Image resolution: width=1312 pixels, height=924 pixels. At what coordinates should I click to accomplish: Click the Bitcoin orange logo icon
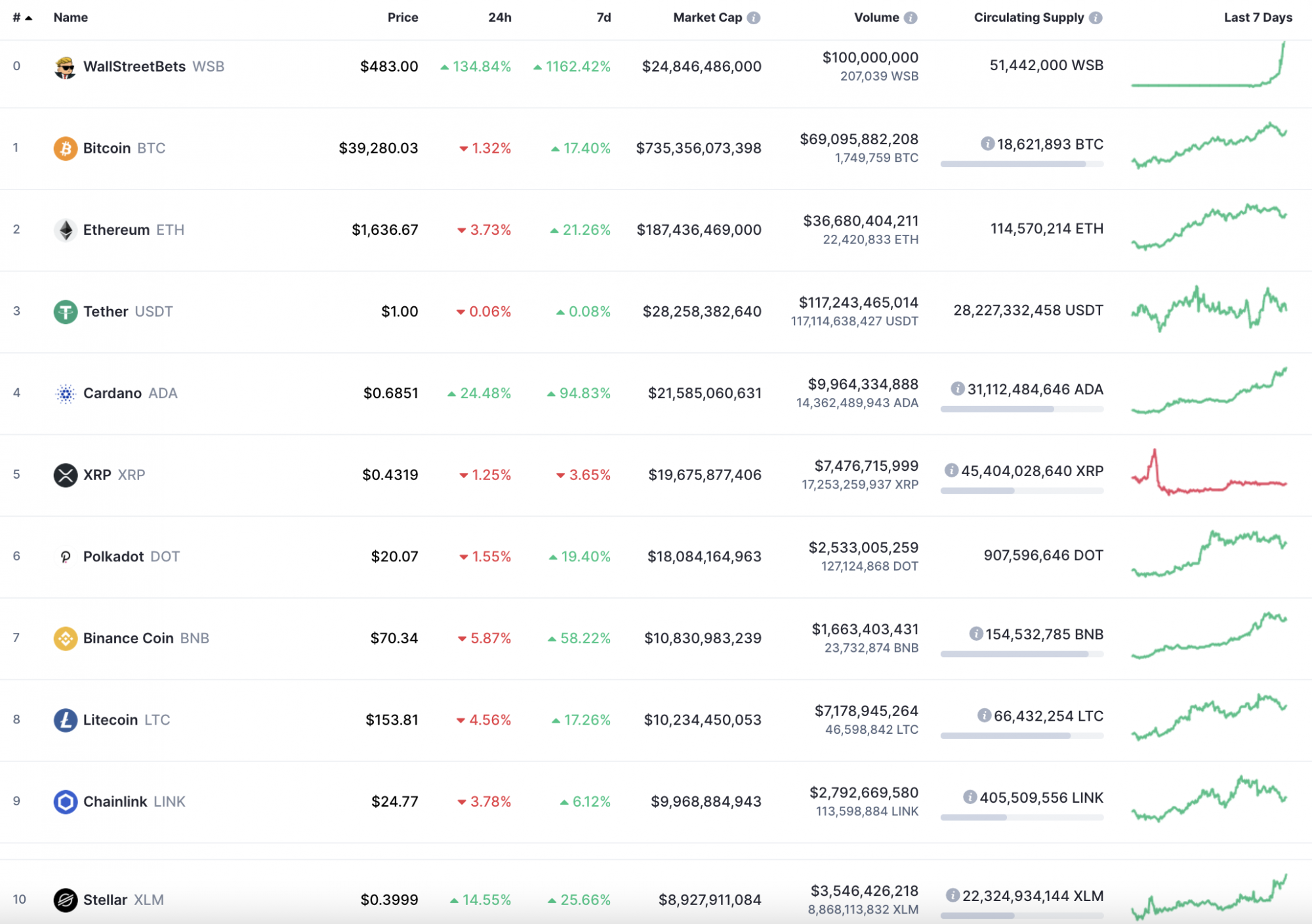click(65, 148)
